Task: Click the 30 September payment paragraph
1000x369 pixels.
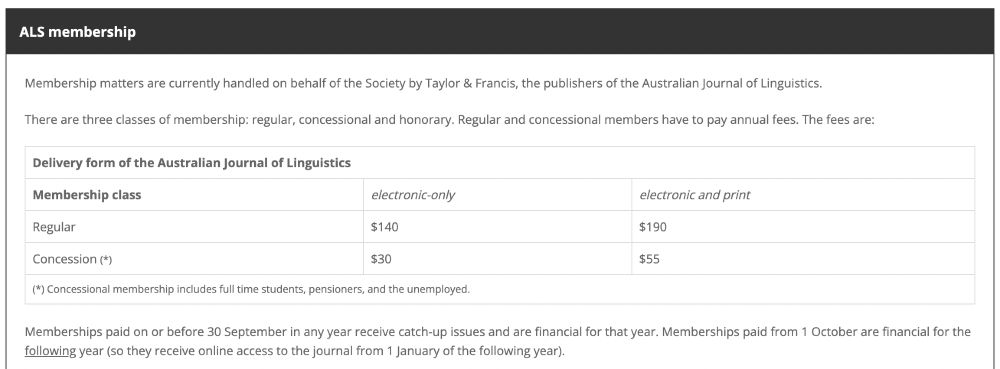Action: click(x=497, y=341)
